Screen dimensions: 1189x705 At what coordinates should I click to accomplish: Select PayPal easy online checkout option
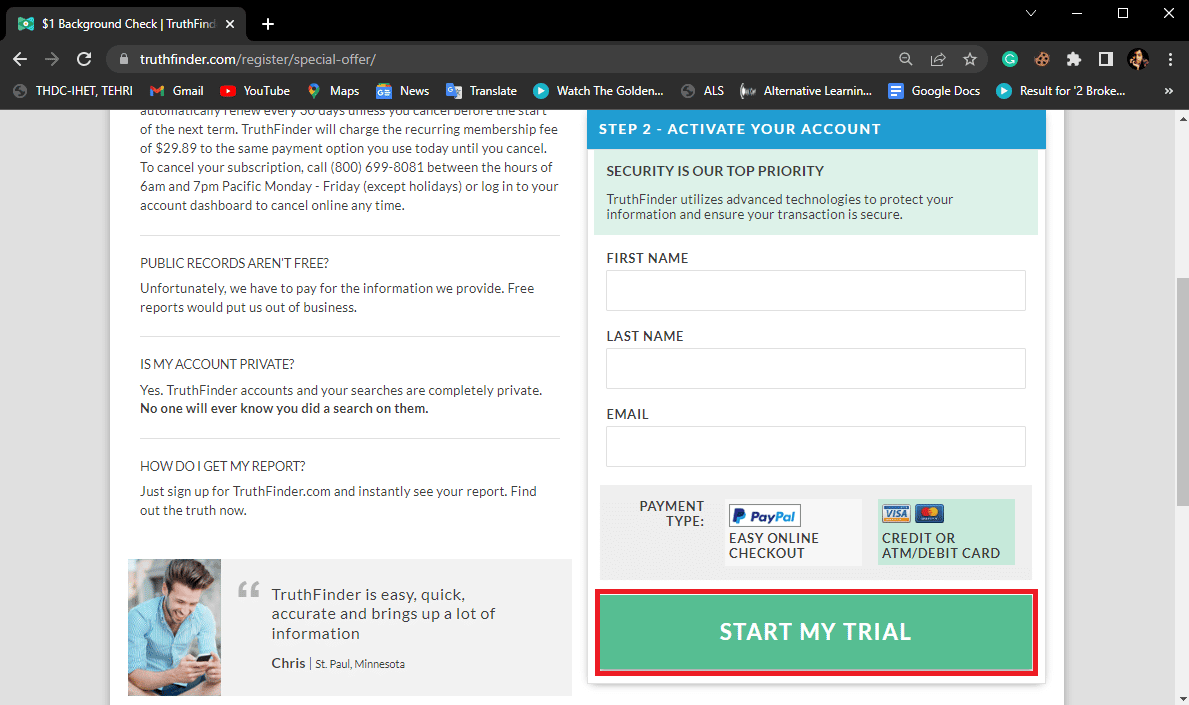point(792,532)
